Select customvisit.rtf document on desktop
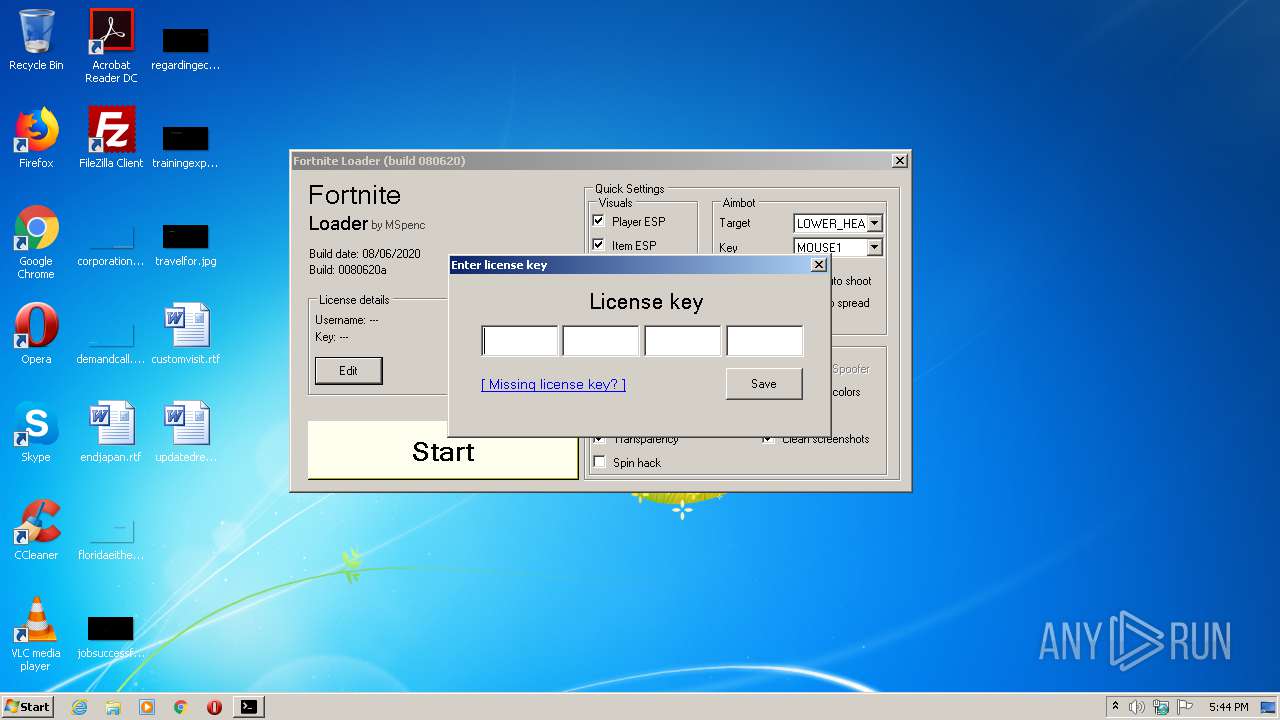 (x=185, y=334)
